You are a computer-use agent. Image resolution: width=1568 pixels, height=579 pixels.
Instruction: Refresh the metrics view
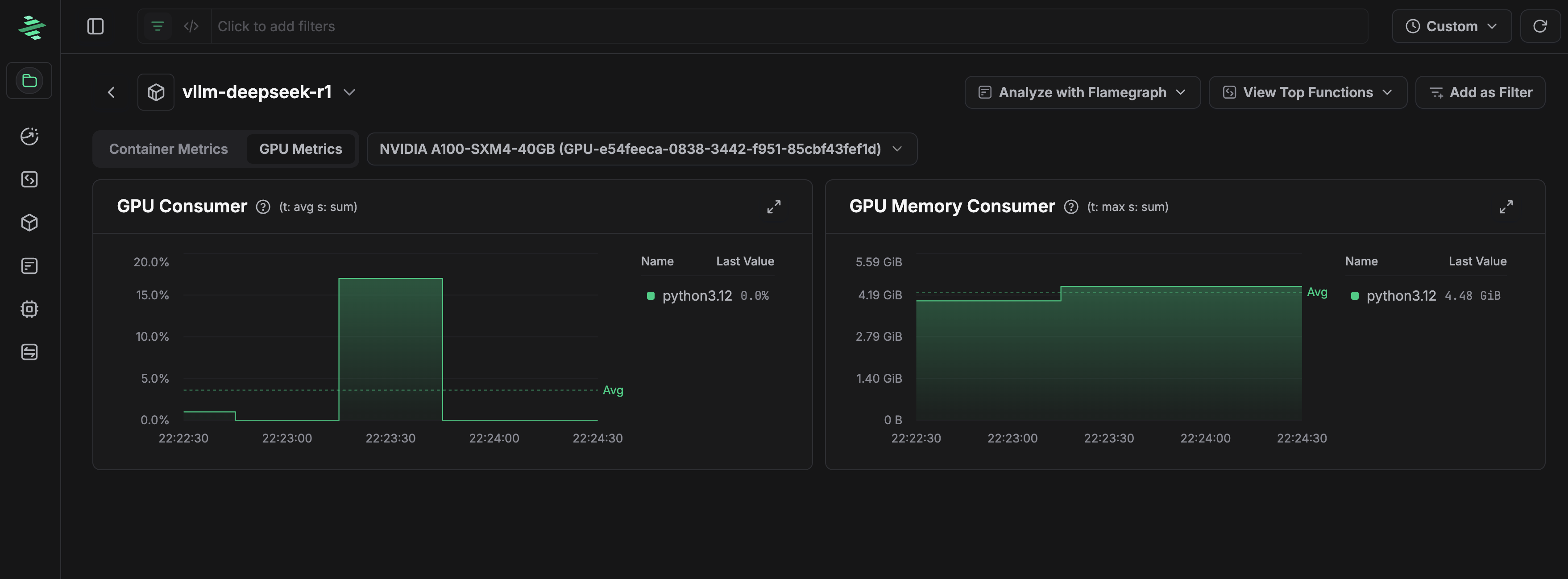(1541, 26)
